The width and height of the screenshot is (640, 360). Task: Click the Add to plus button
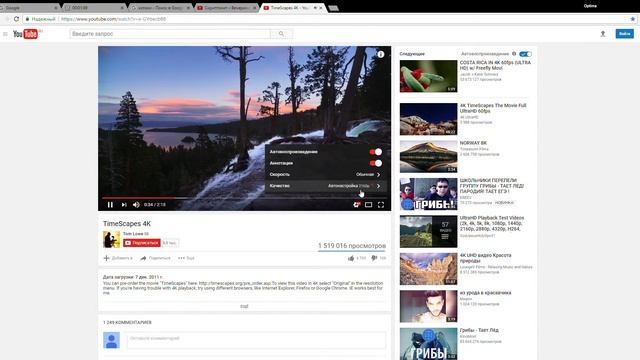coord(118,258)
